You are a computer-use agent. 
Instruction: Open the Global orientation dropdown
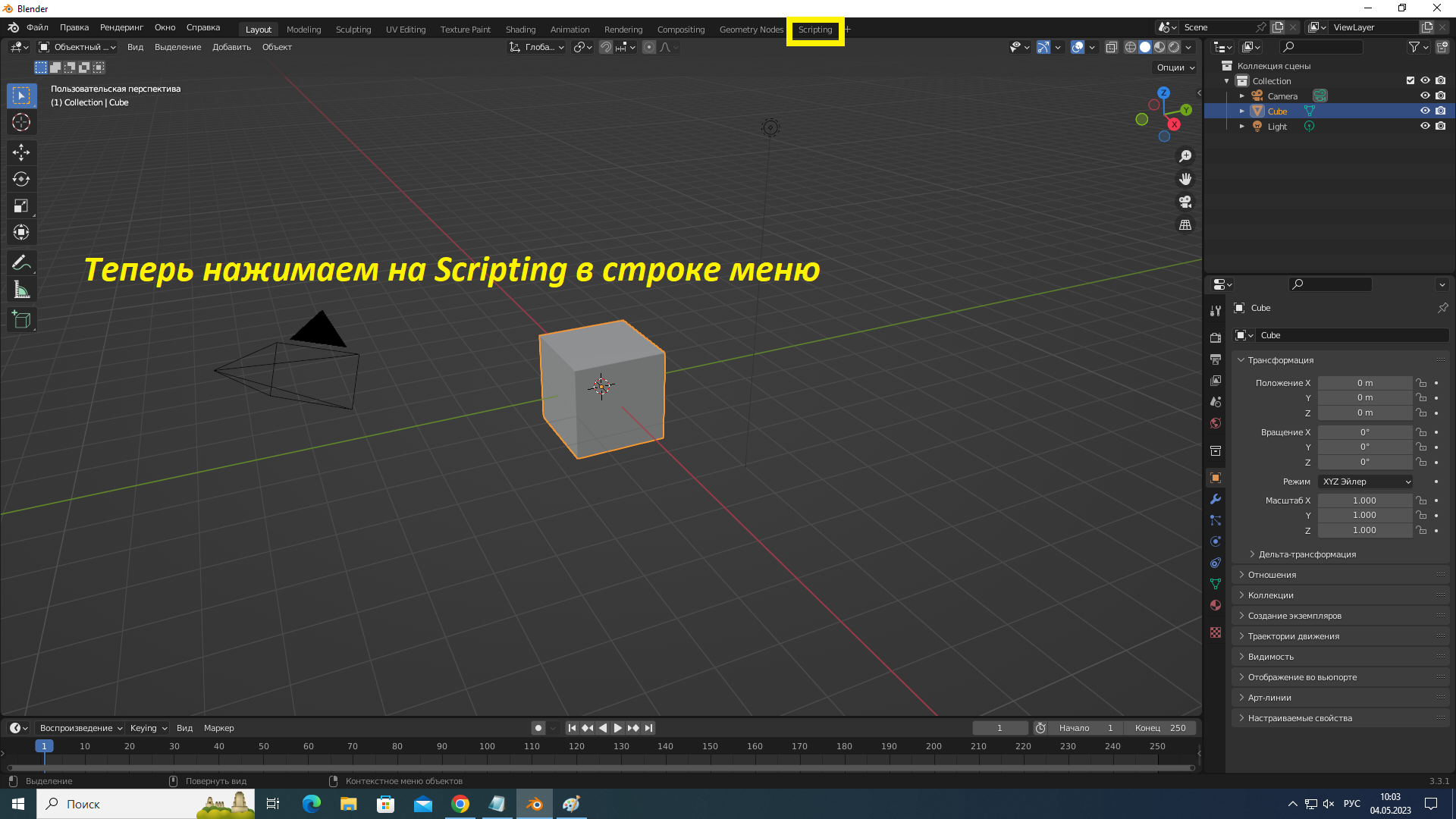[537, 47]
